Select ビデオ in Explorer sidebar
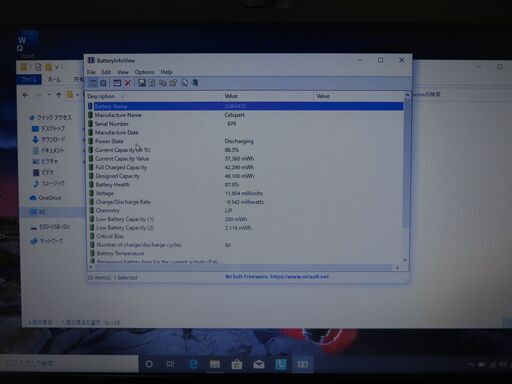Viewport: 512px width, 384px height. point(44,172)
